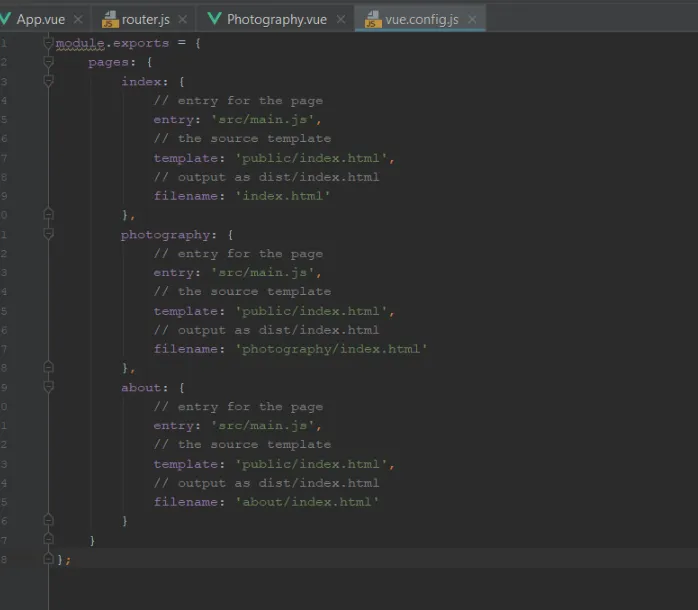The height and width of the screenshot is (610, 698).
Task: Click the JS file icon on router.js tab
Action: (110, 19)
